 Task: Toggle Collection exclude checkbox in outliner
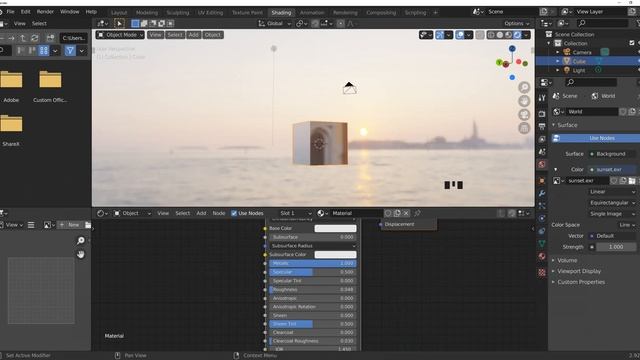632,43
